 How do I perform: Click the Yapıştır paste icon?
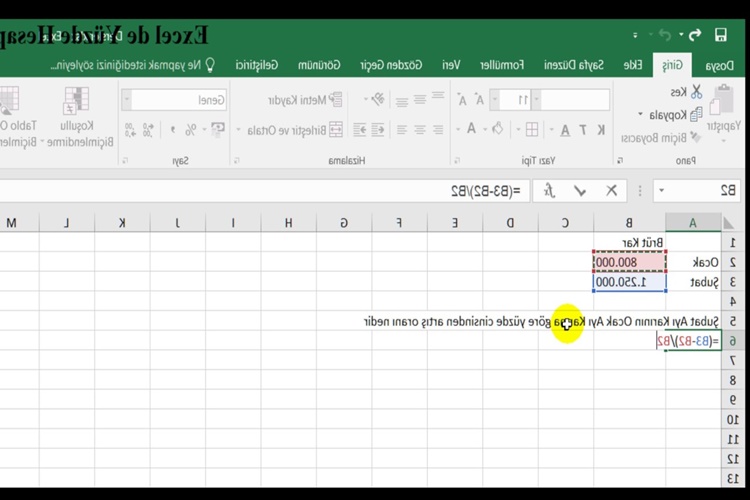(x=722, y=101)
